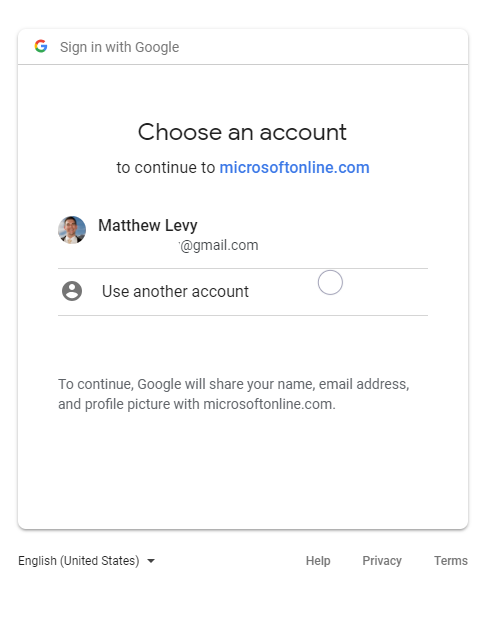The width and height of the screenshot is (495, 618).
Task: Click the circular cursor indicator ring
Action: pyautogui.click(x=330, y=282)
